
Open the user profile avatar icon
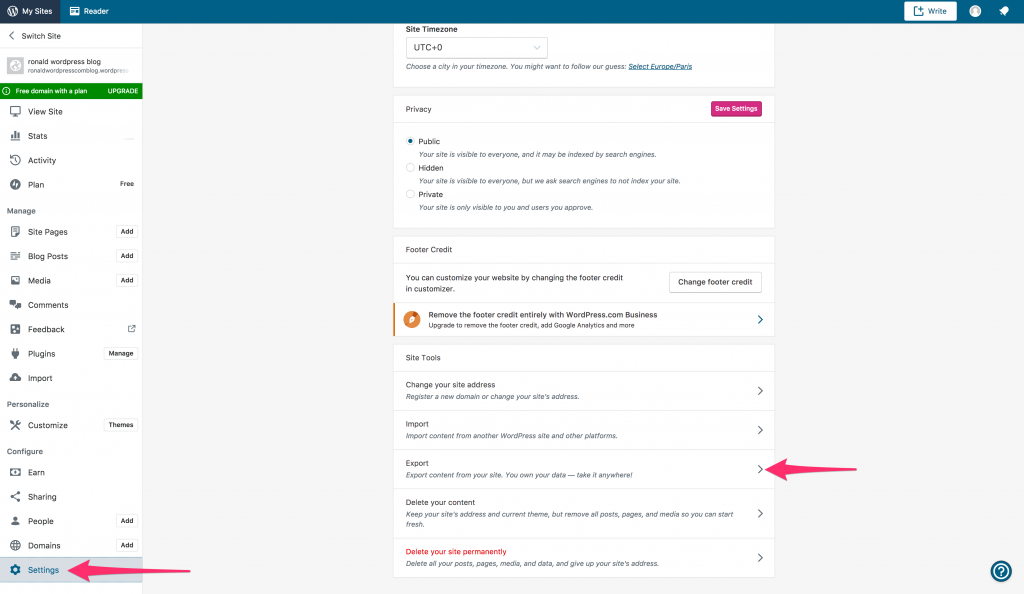tap(975, 11)
